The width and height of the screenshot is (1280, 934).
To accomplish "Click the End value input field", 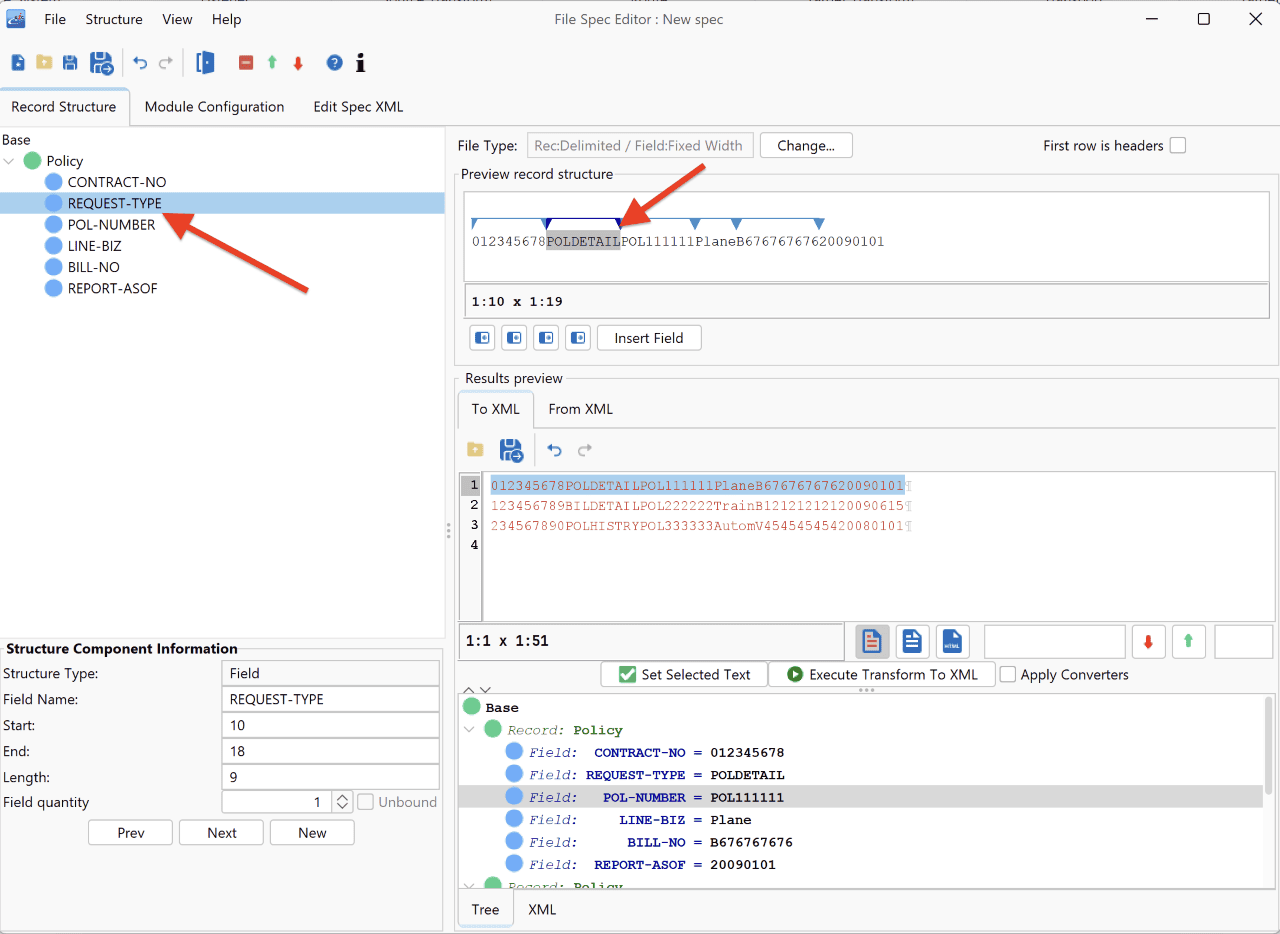I will 330,751.
